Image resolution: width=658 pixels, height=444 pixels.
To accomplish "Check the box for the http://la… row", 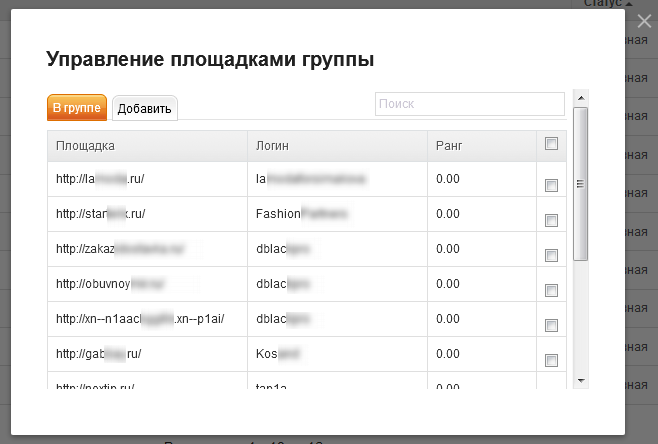I will click(x=551, y=185).
